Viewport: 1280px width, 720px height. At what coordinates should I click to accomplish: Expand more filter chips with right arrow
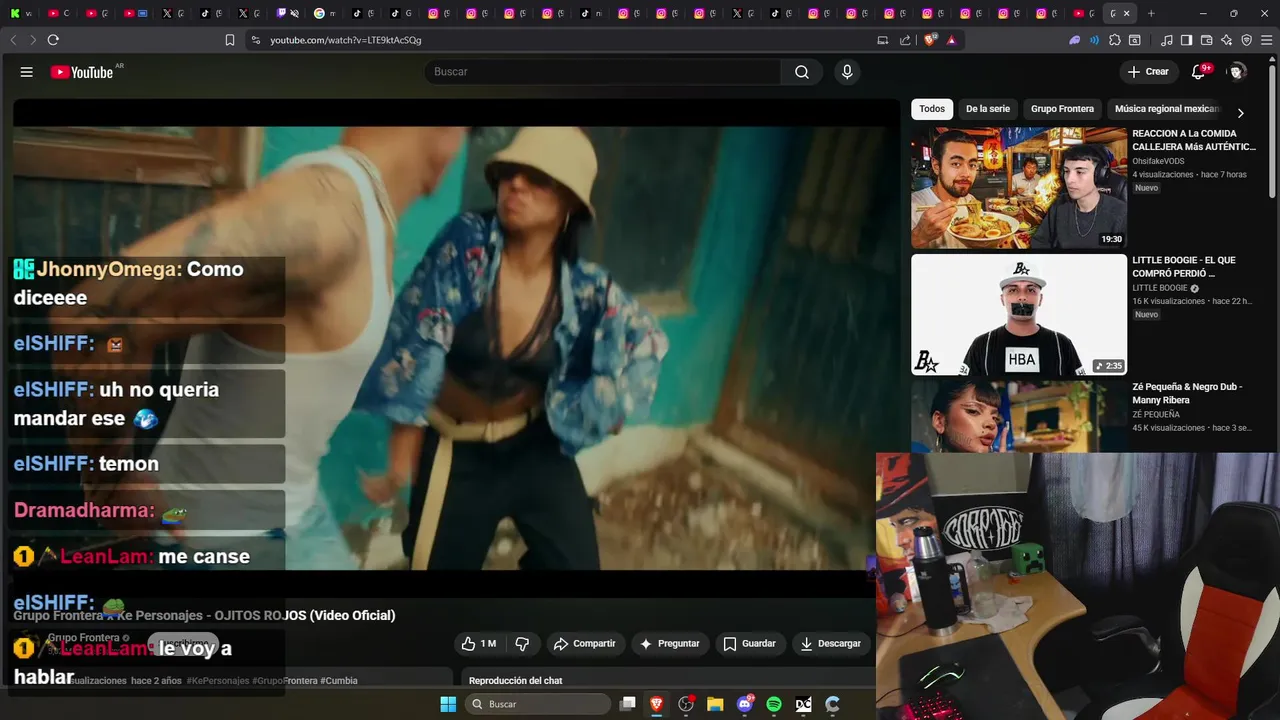coord(1240,113)
